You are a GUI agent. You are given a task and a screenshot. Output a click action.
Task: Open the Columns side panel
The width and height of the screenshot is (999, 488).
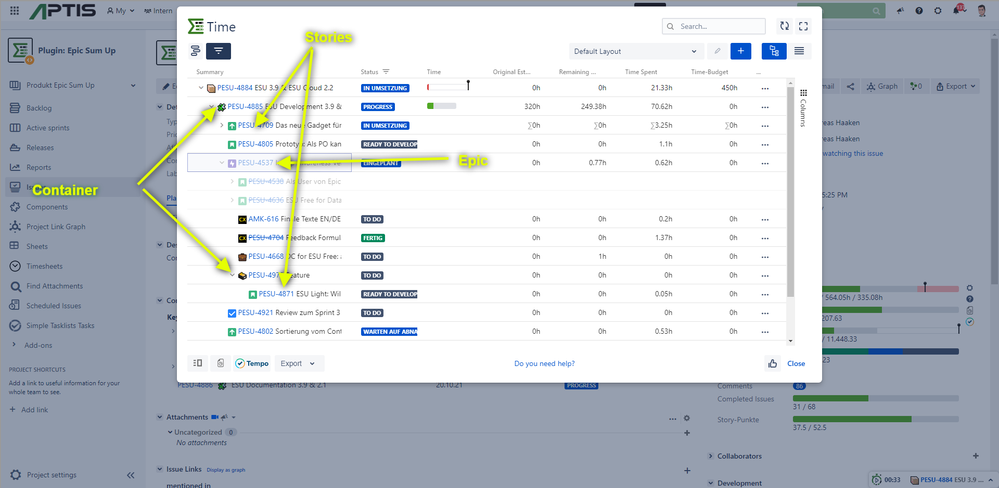click(x=803, y=108)
